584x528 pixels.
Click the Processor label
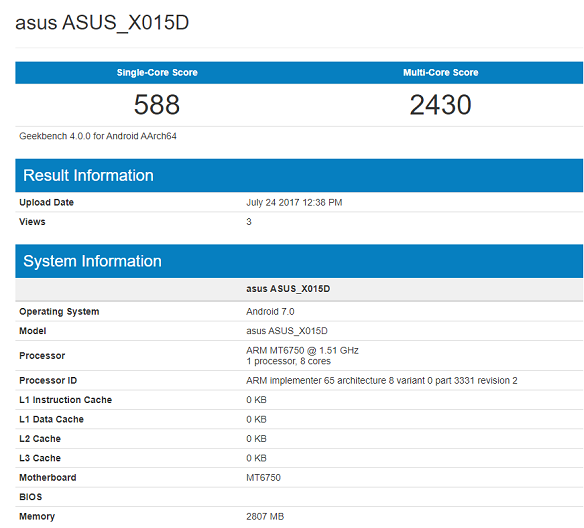42,356
